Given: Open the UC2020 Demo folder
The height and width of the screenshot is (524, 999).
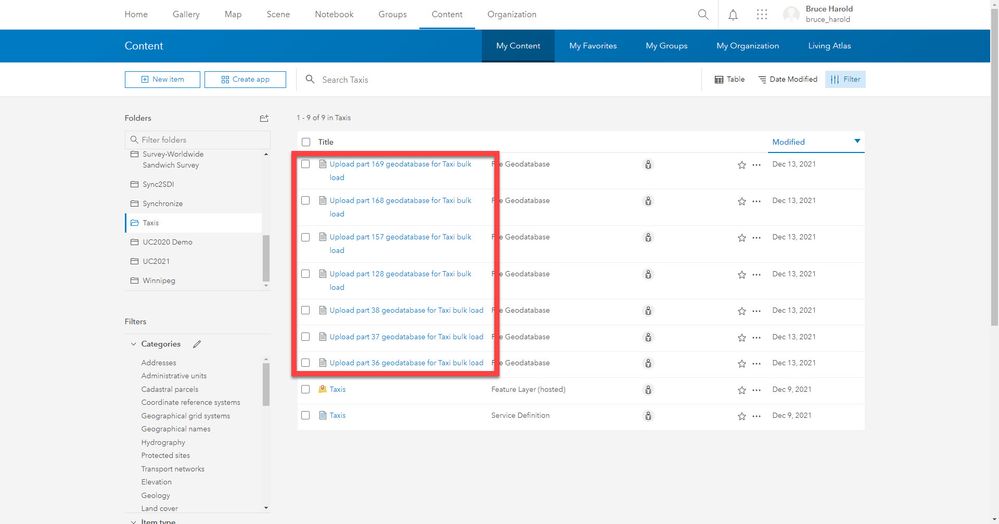Looking at the screenshot, I should (x=168, y=242).
